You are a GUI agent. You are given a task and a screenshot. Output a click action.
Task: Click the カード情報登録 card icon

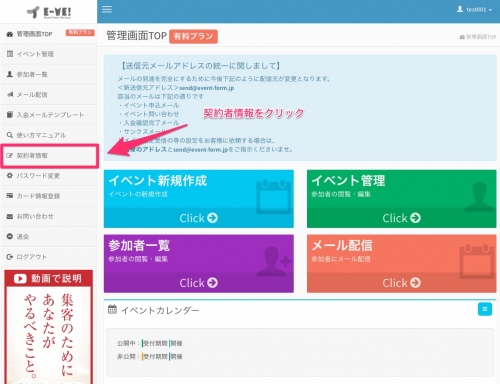(10, 196)
